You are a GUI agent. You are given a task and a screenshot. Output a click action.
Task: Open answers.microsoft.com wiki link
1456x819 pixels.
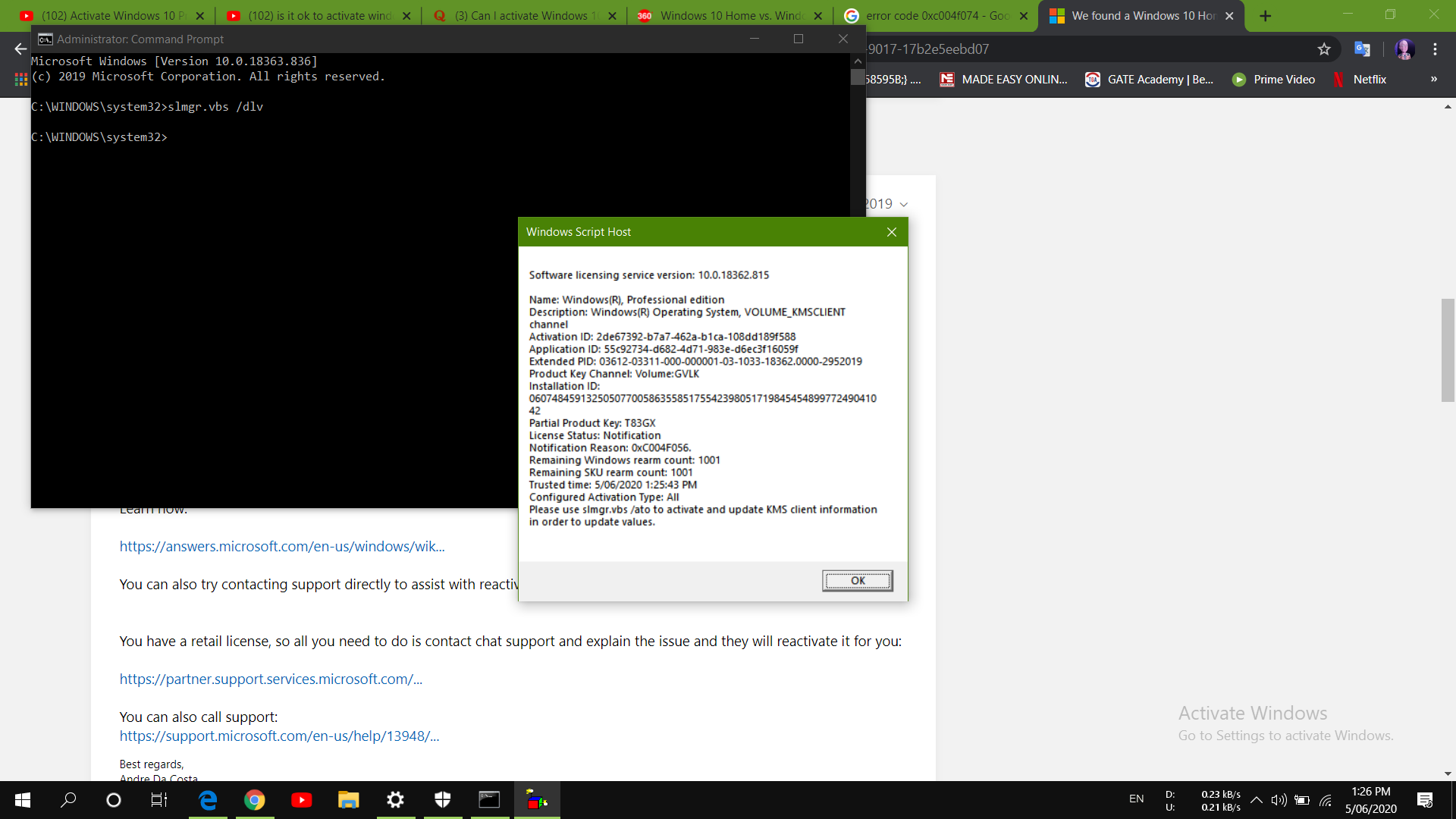point(282,547)
